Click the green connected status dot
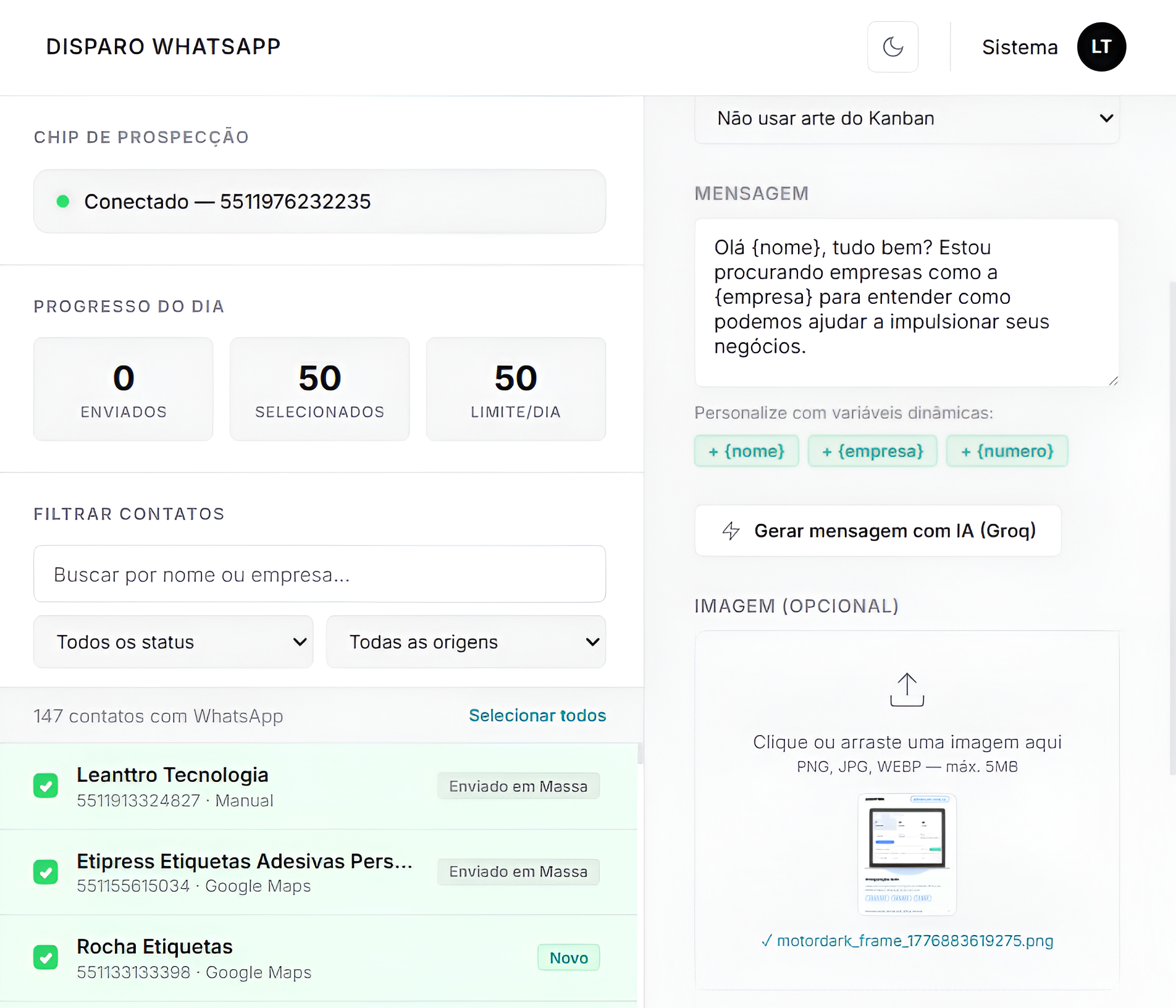Viewport: 1176px width, 1008px height. pyautogui.click(x=63, y=201)
